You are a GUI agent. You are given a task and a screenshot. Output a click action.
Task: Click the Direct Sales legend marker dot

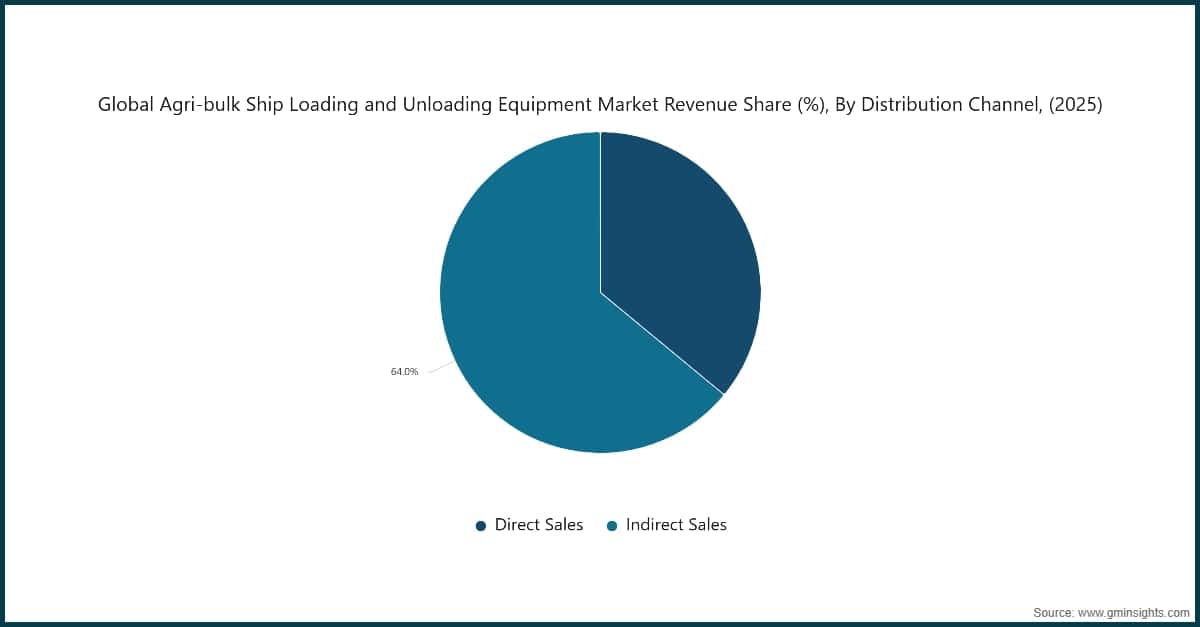click(x=481, y=524)
